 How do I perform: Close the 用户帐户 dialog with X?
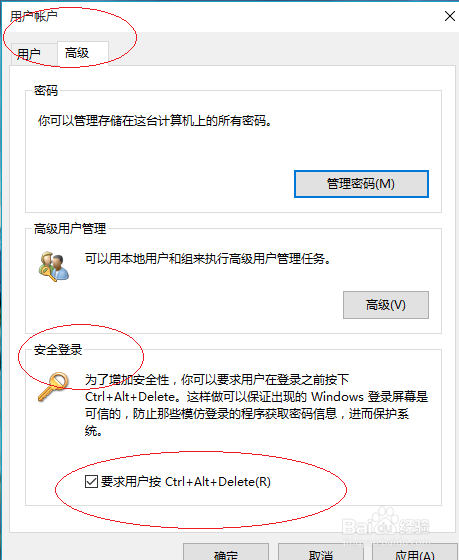point(449,16)
